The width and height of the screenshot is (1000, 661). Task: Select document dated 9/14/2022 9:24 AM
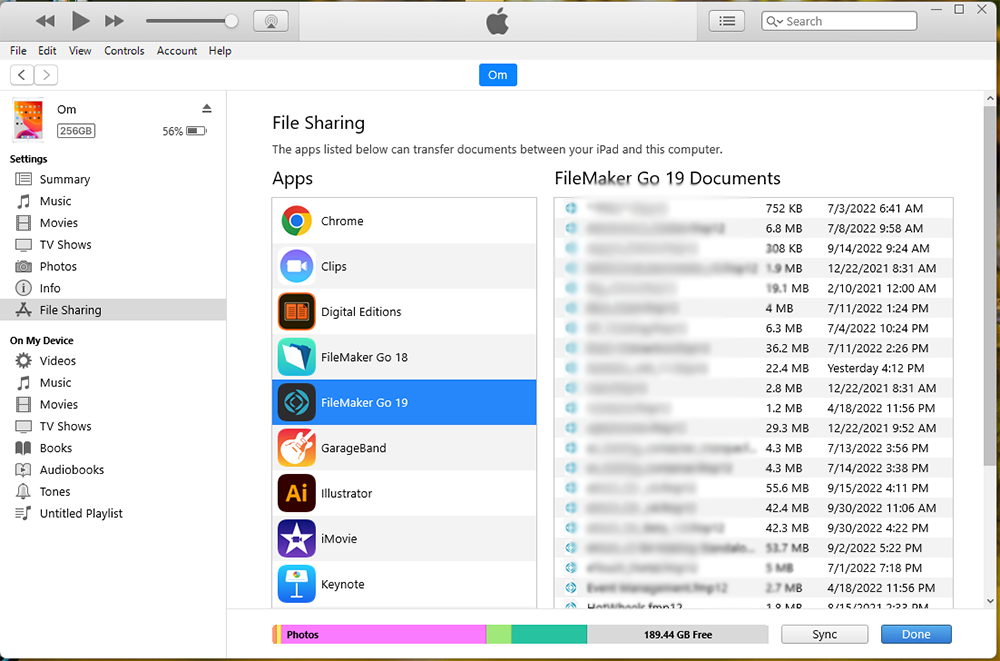754,248
